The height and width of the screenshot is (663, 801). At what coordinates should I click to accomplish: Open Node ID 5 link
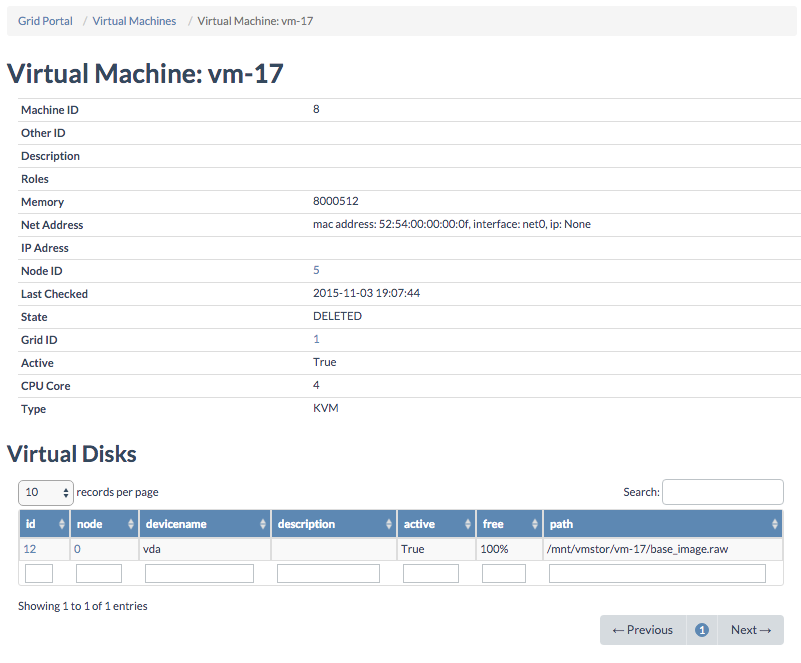[x=316, y=270]
